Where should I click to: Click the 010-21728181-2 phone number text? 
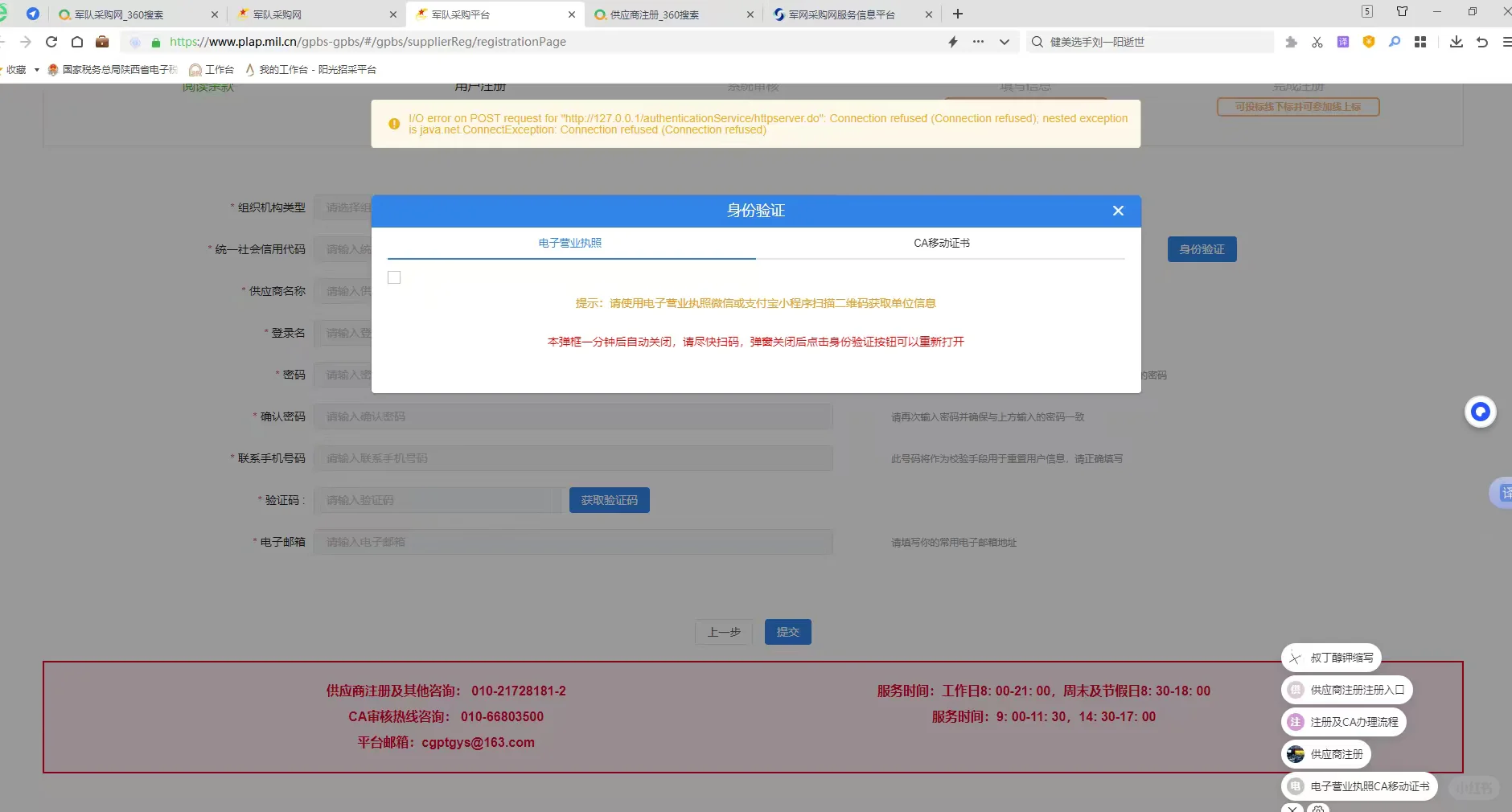(x=519, y=691)
